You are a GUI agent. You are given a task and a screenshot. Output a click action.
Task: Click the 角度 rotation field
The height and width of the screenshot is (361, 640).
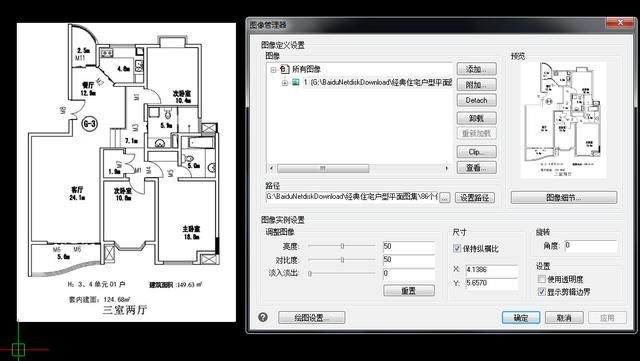coord(591,246)
